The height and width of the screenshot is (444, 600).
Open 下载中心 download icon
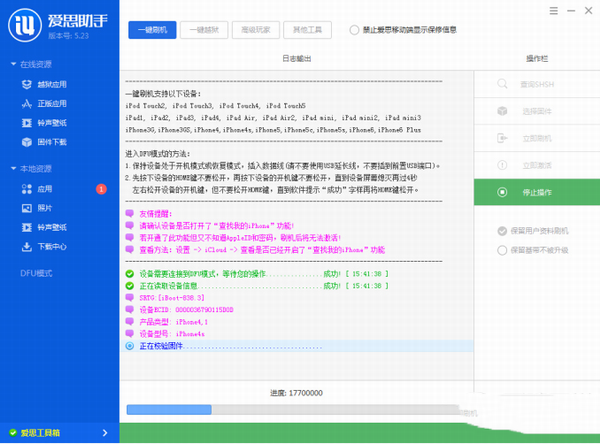[x=27, y=247]
